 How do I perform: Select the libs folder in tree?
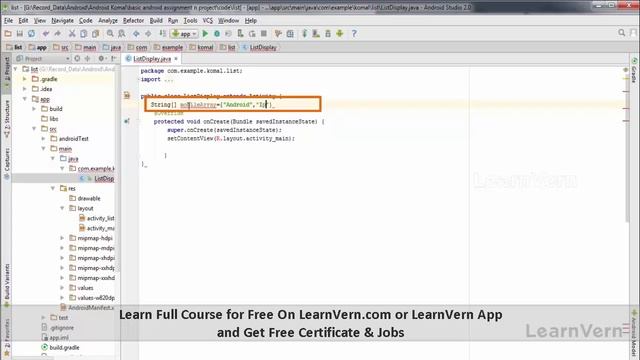tap(49, 119)
